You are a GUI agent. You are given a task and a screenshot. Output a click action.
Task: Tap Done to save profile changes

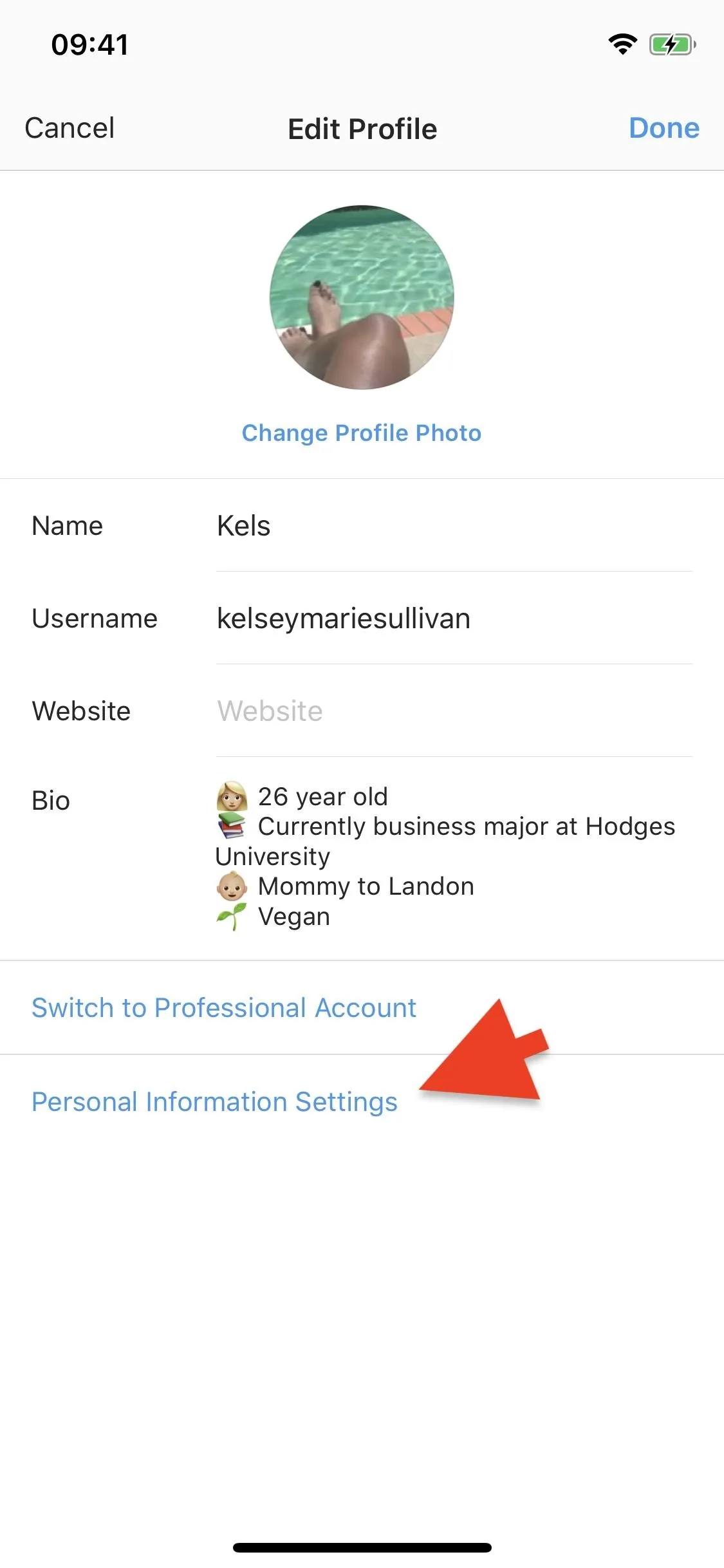tap(664, 128)
